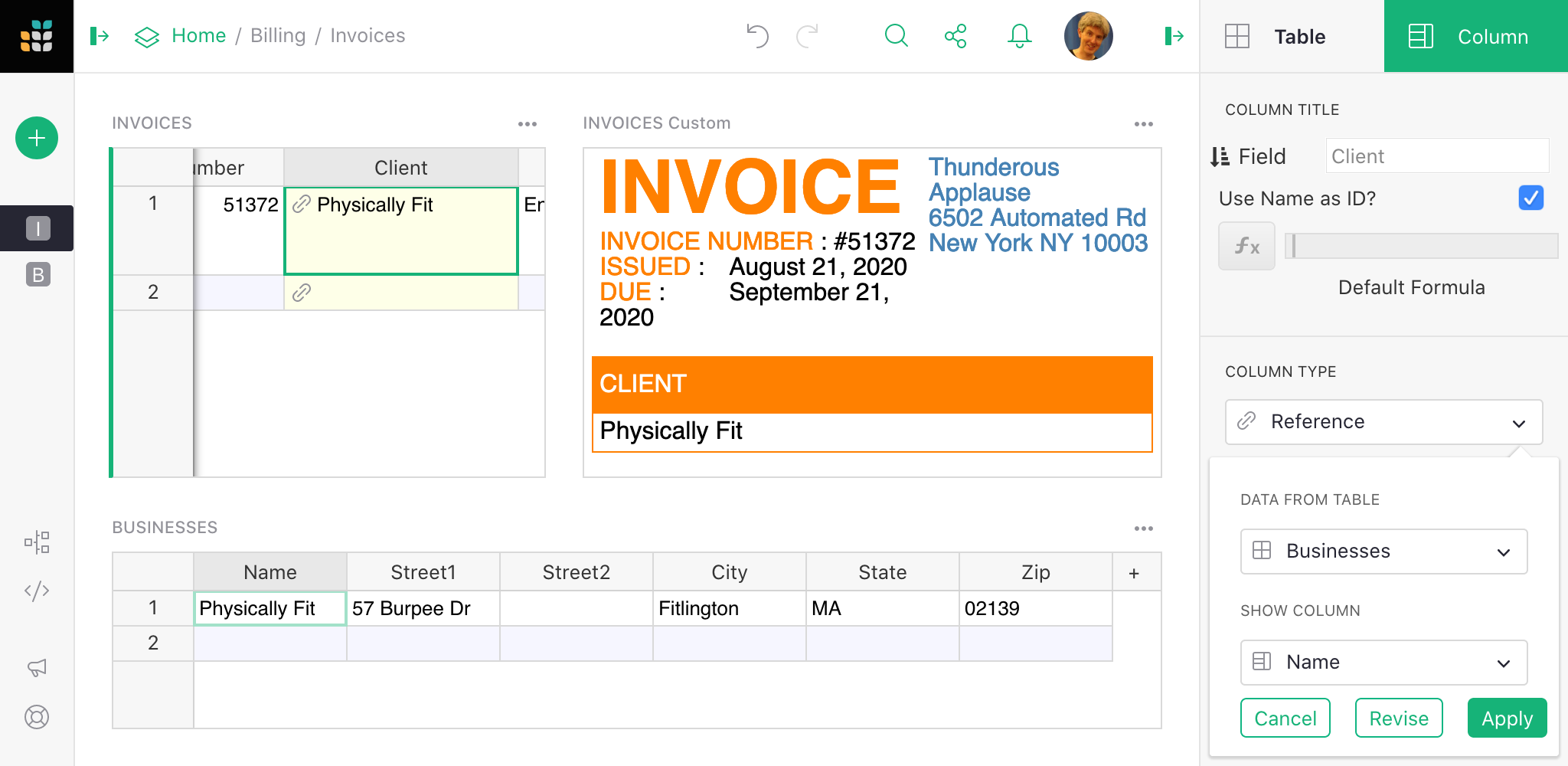1568x766 pixels.
Task: Open the Show Column Name dropdown
Action: pos(1383,662)
